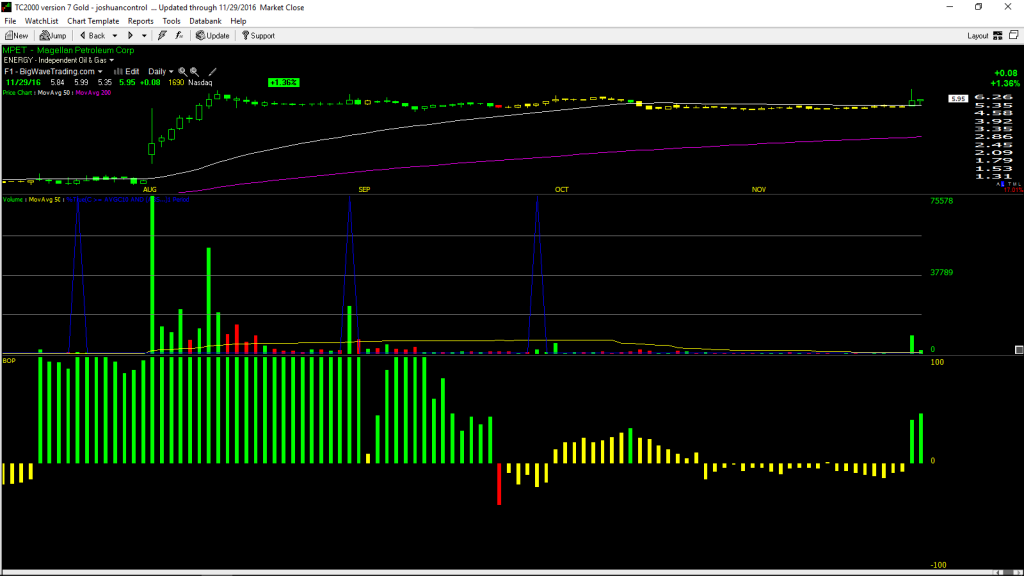
Task: Open the Databank menu
Action: (x=205, y=21)
